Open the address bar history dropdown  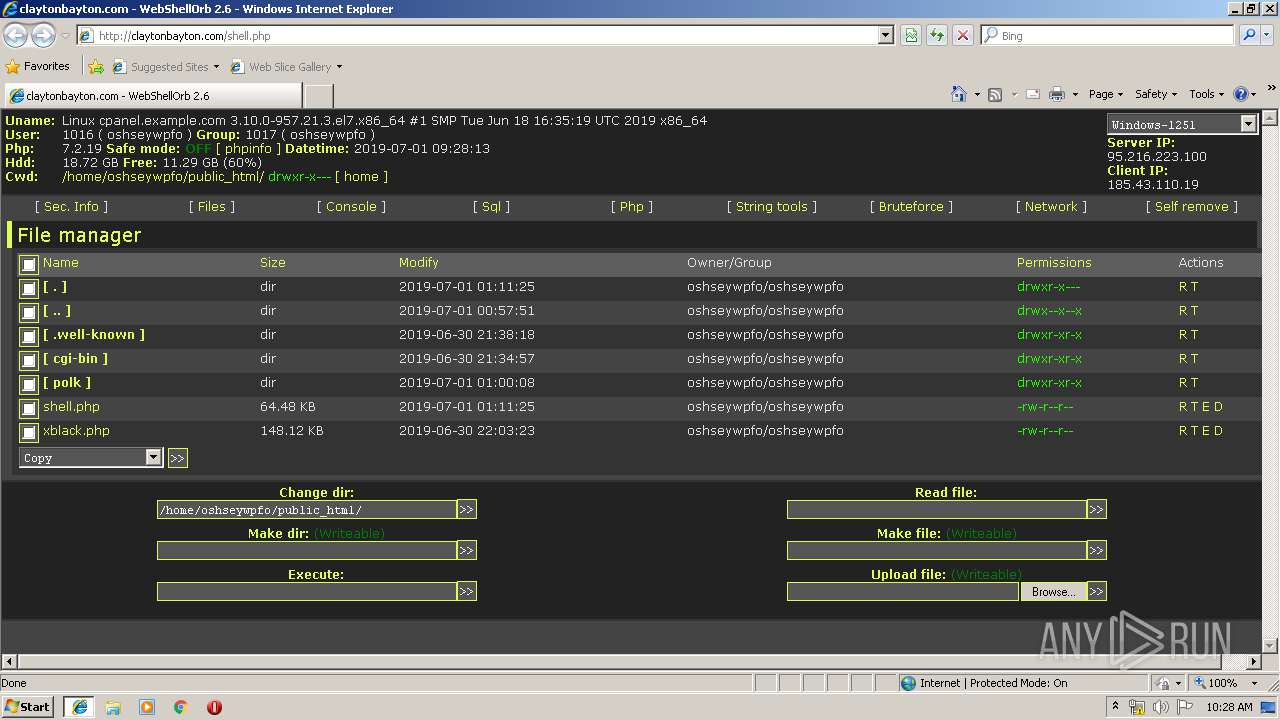[886, 35]
